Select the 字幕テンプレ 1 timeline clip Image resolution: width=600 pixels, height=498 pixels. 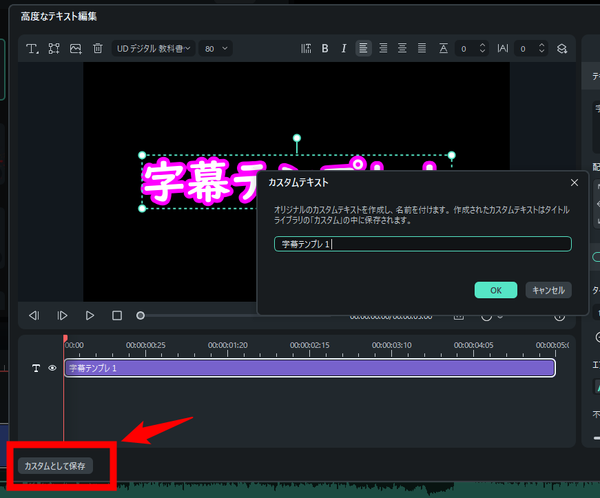[310, 368]
